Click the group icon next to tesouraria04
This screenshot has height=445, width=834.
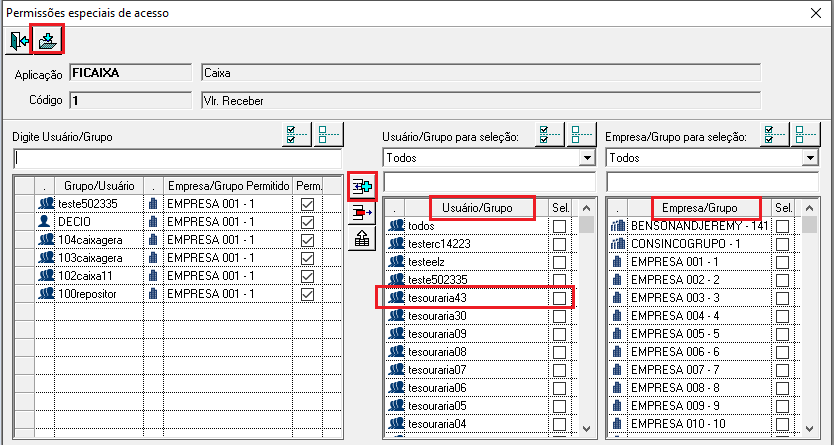pos(396,424)
